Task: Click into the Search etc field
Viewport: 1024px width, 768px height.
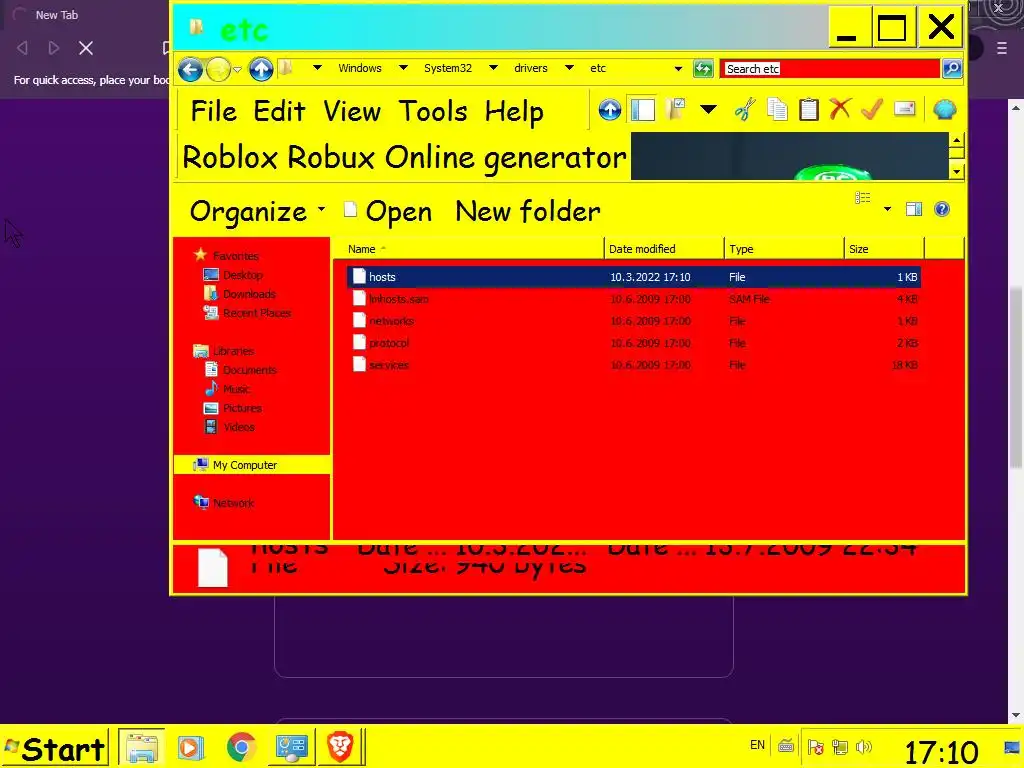Action: (830, 69)
